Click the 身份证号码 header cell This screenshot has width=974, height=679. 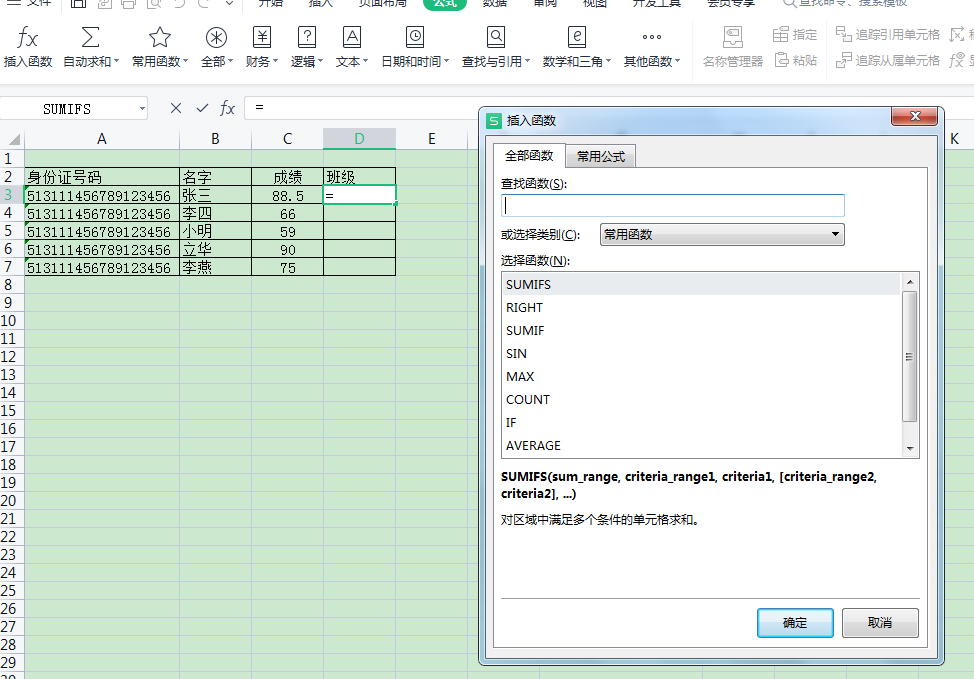[x=102, y=177]
